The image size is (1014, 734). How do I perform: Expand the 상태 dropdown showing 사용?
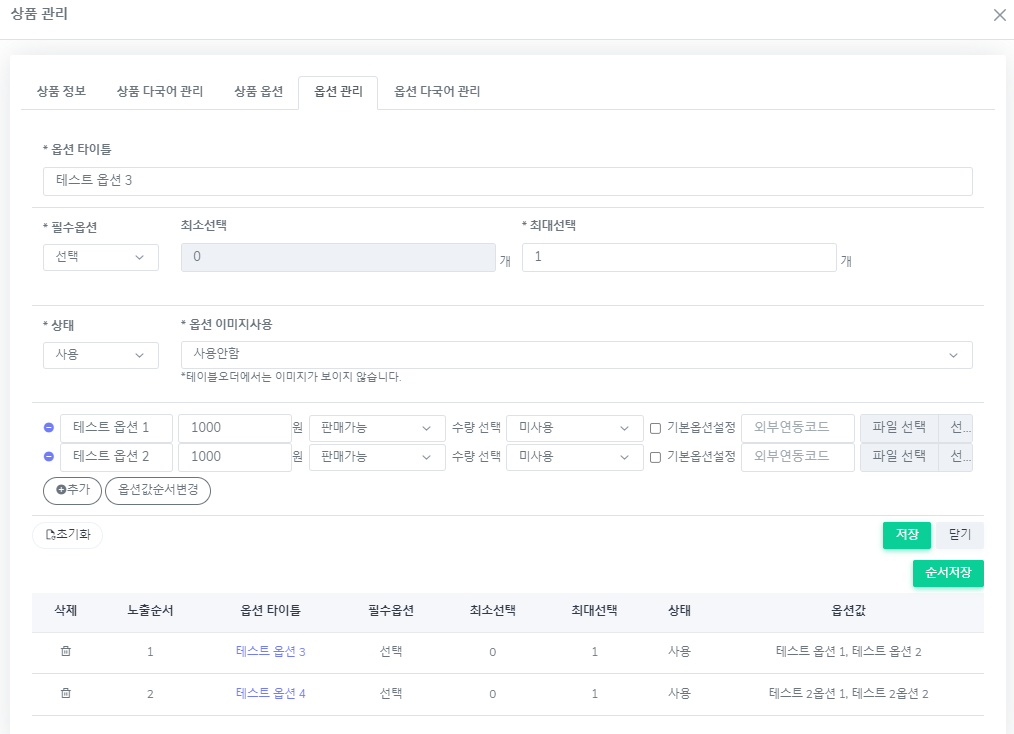click(100, 355)
